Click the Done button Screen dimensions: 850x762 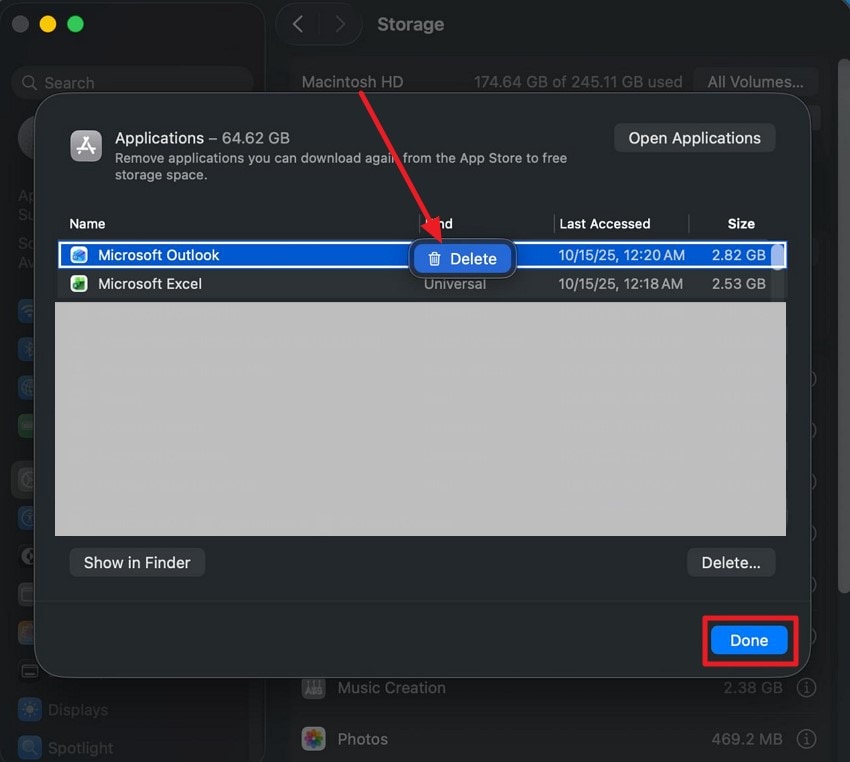[748, 640]
